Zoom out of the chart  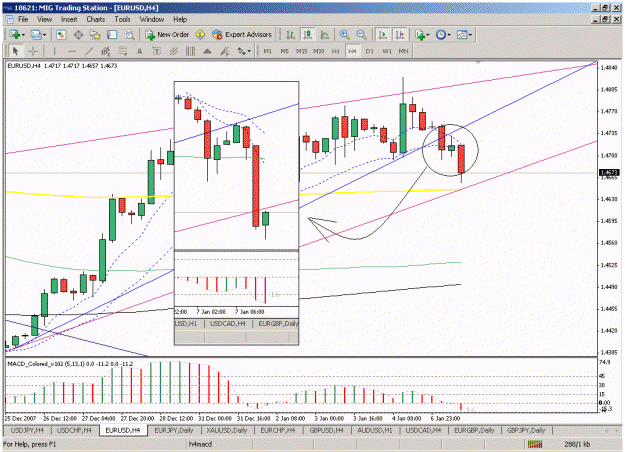pos(362,35)
